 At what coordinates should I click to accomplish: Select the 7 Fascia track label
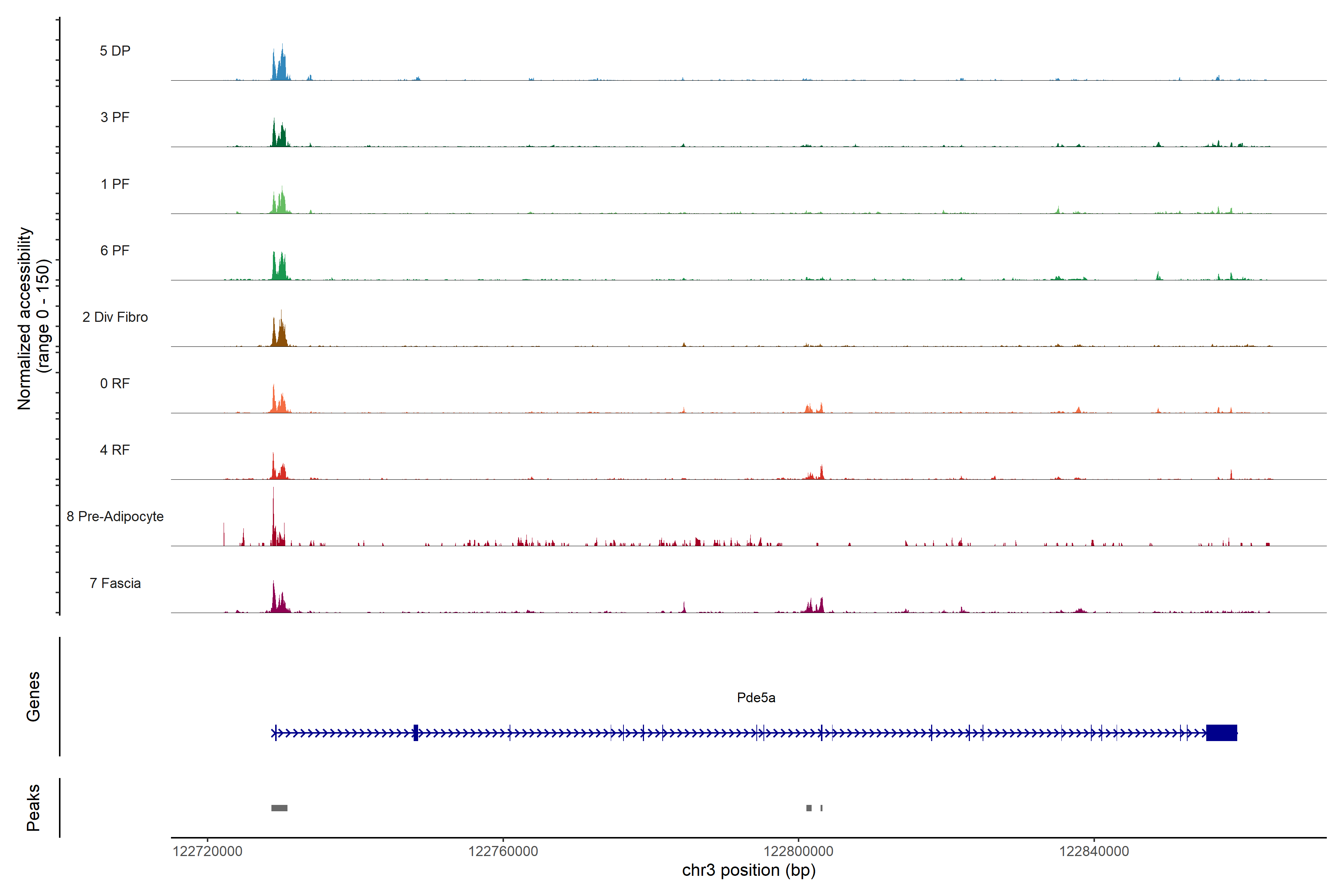tap(115, 584)
